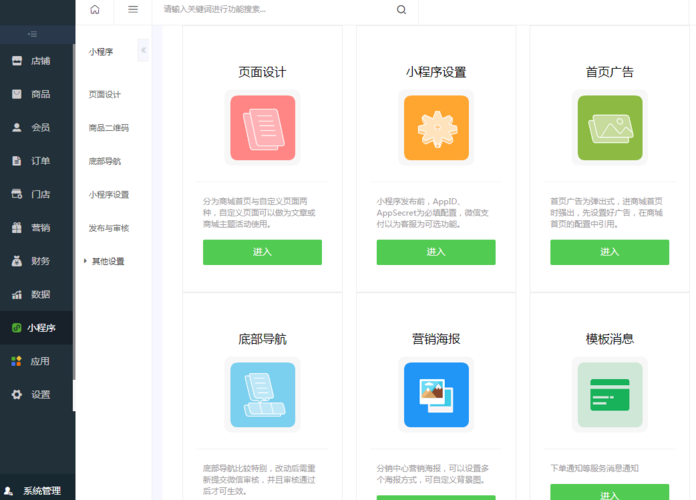Click the light blue 底部导航 icon
The width and height of the screenshot is (696, 500).
[262, 394]
